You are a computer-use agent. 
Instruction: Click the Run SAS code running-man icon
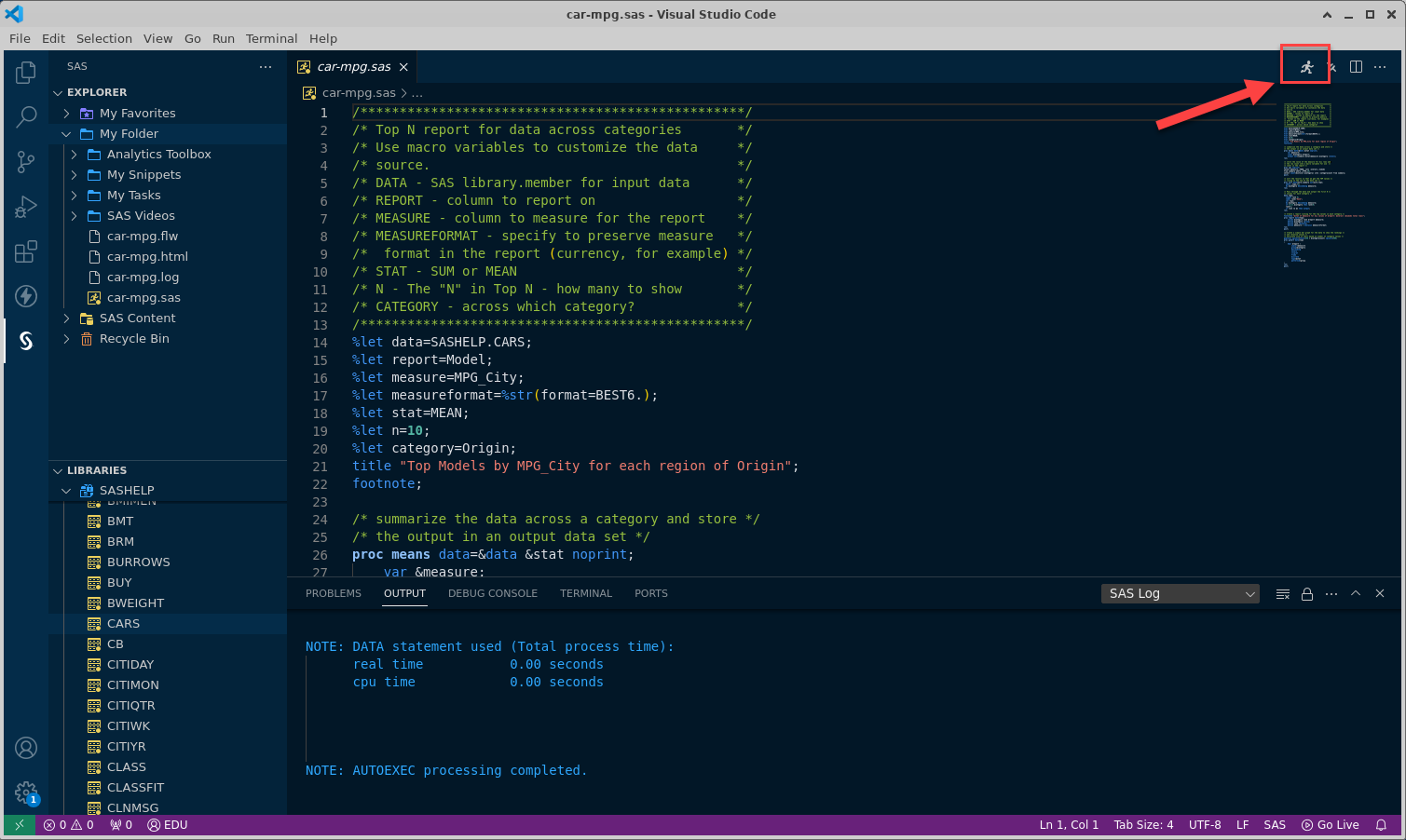click(x=1306, y=67)
